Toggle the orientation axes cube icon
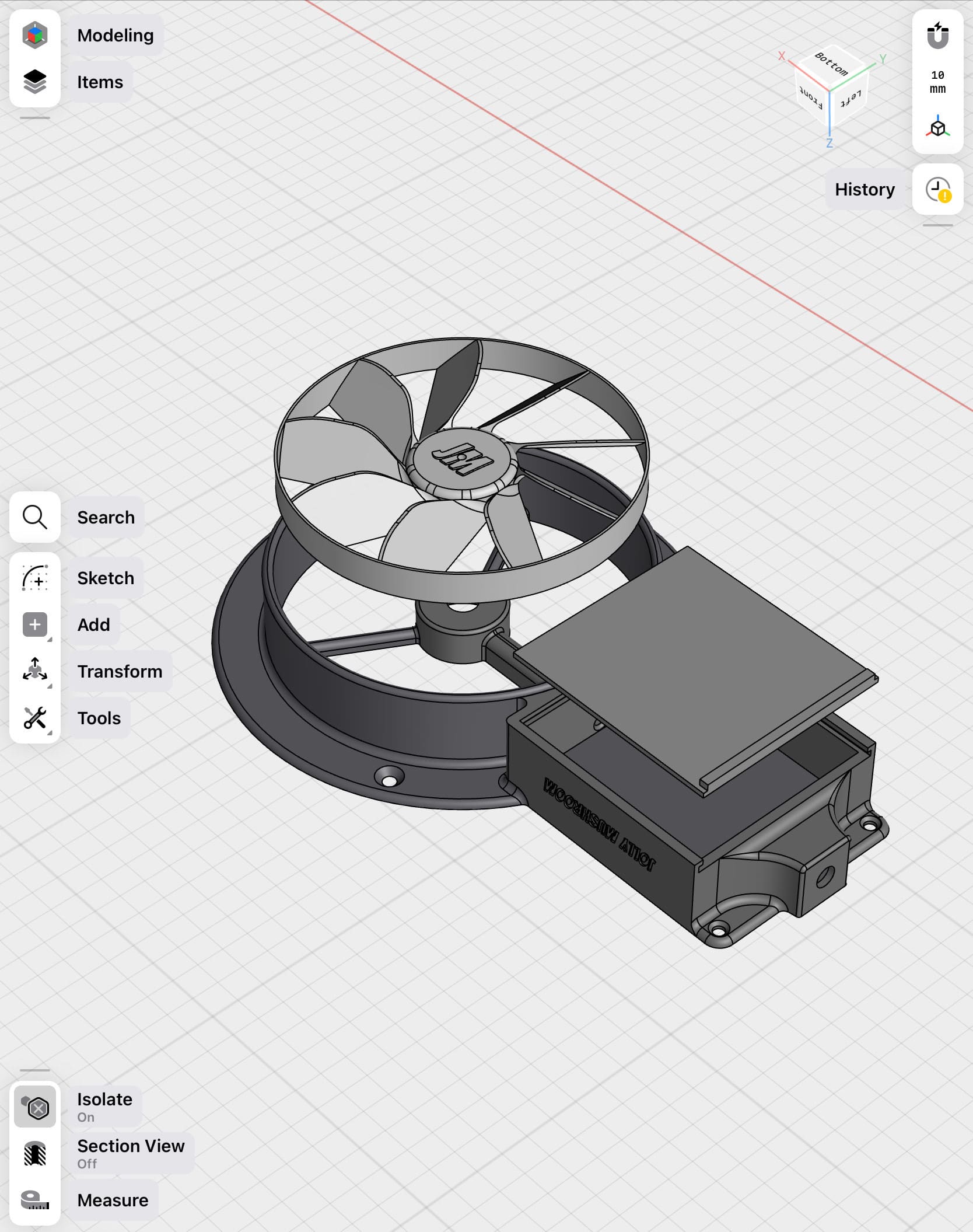This screenshot has height=1232, width=973. (938, 127)
